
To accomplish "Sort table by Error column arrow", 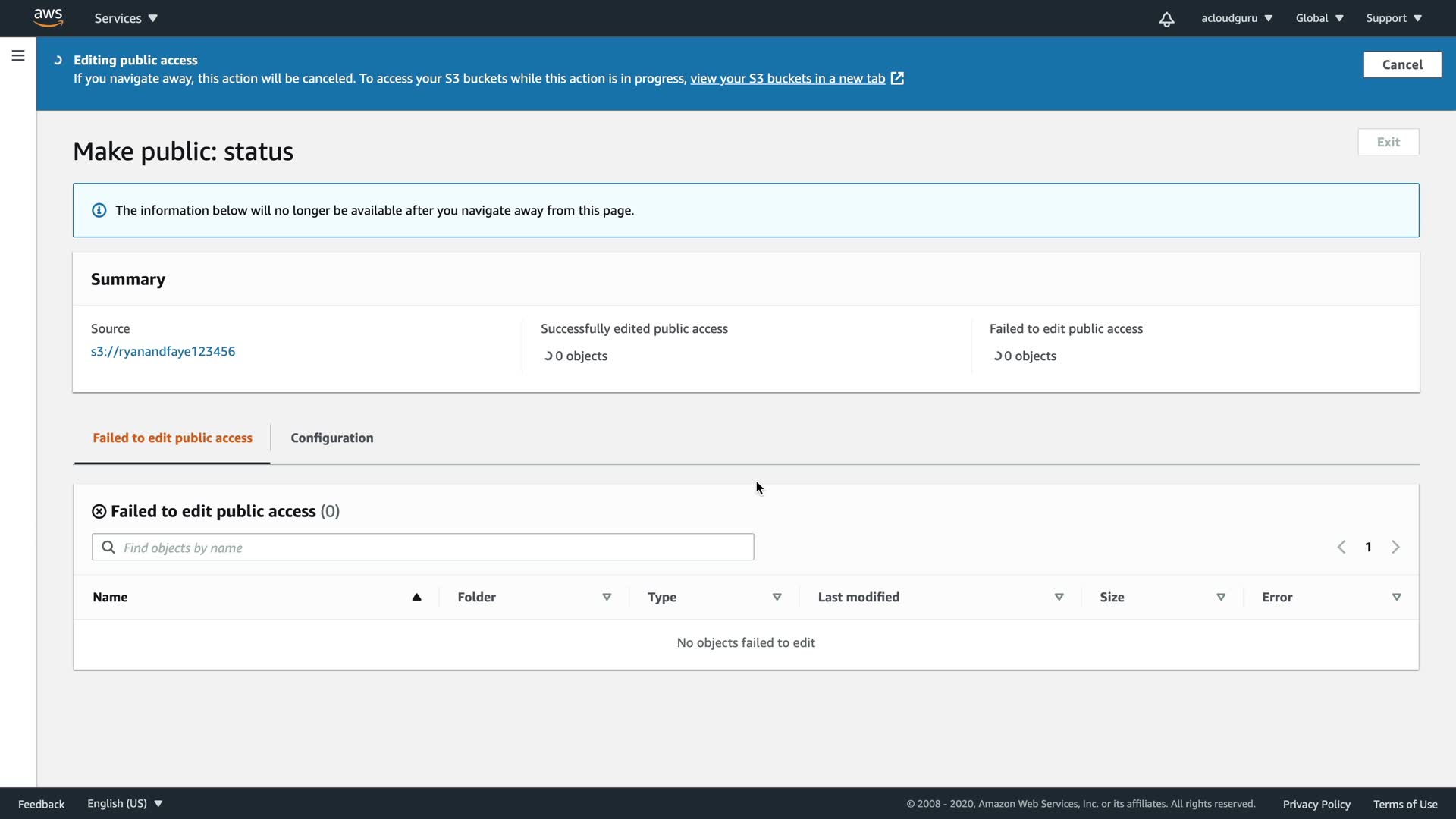I will pos(1396,598).
